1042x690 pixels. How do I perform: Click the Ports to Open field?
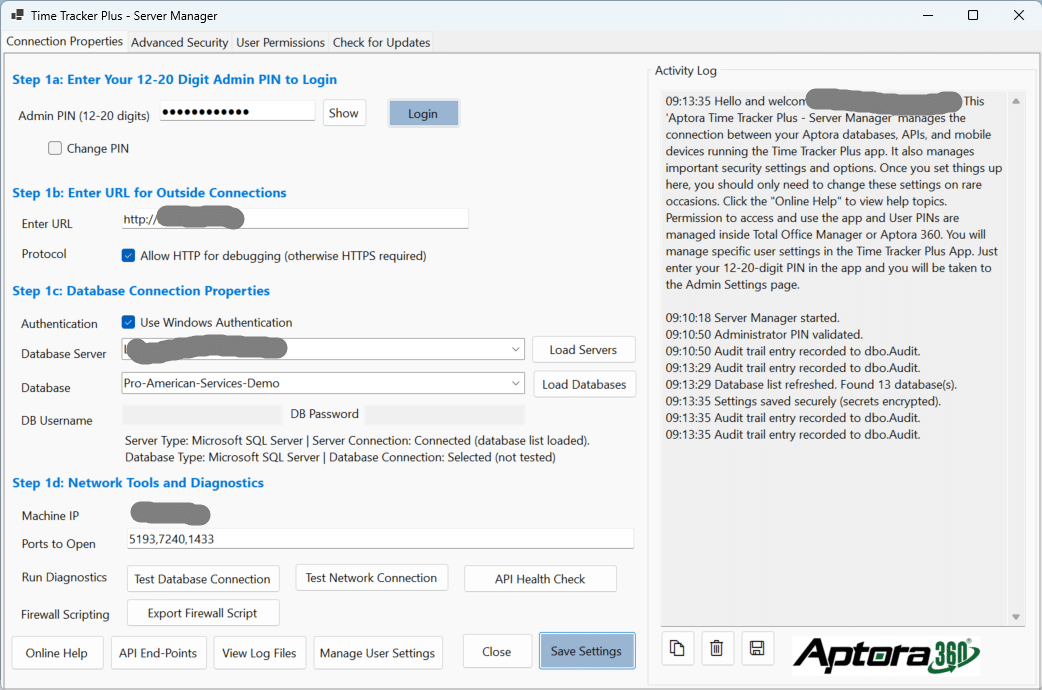(x=380, y=538)
